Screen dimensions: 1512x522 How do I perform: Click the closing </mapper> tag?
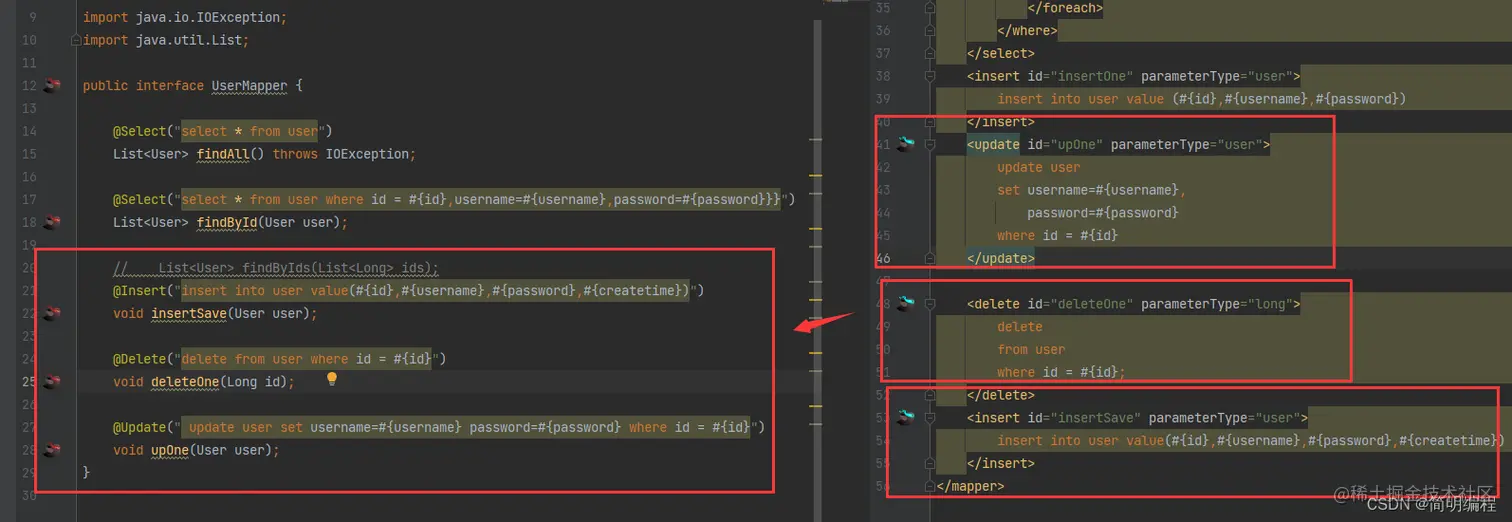tap(970, 486)
